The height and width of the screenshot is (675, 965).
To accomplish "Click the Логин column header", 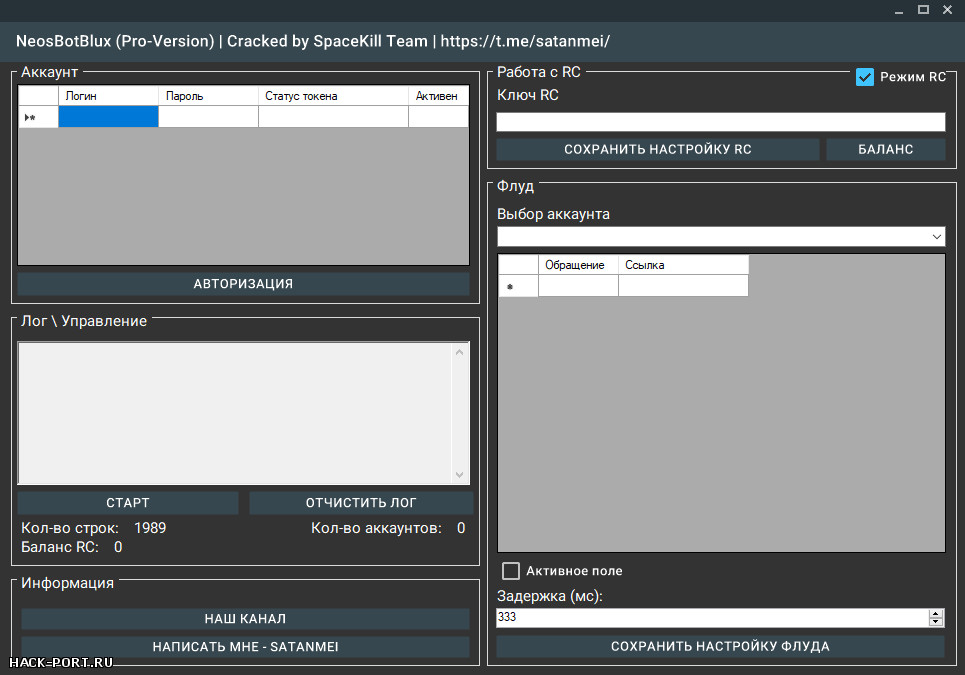I will tap(108, 96).
